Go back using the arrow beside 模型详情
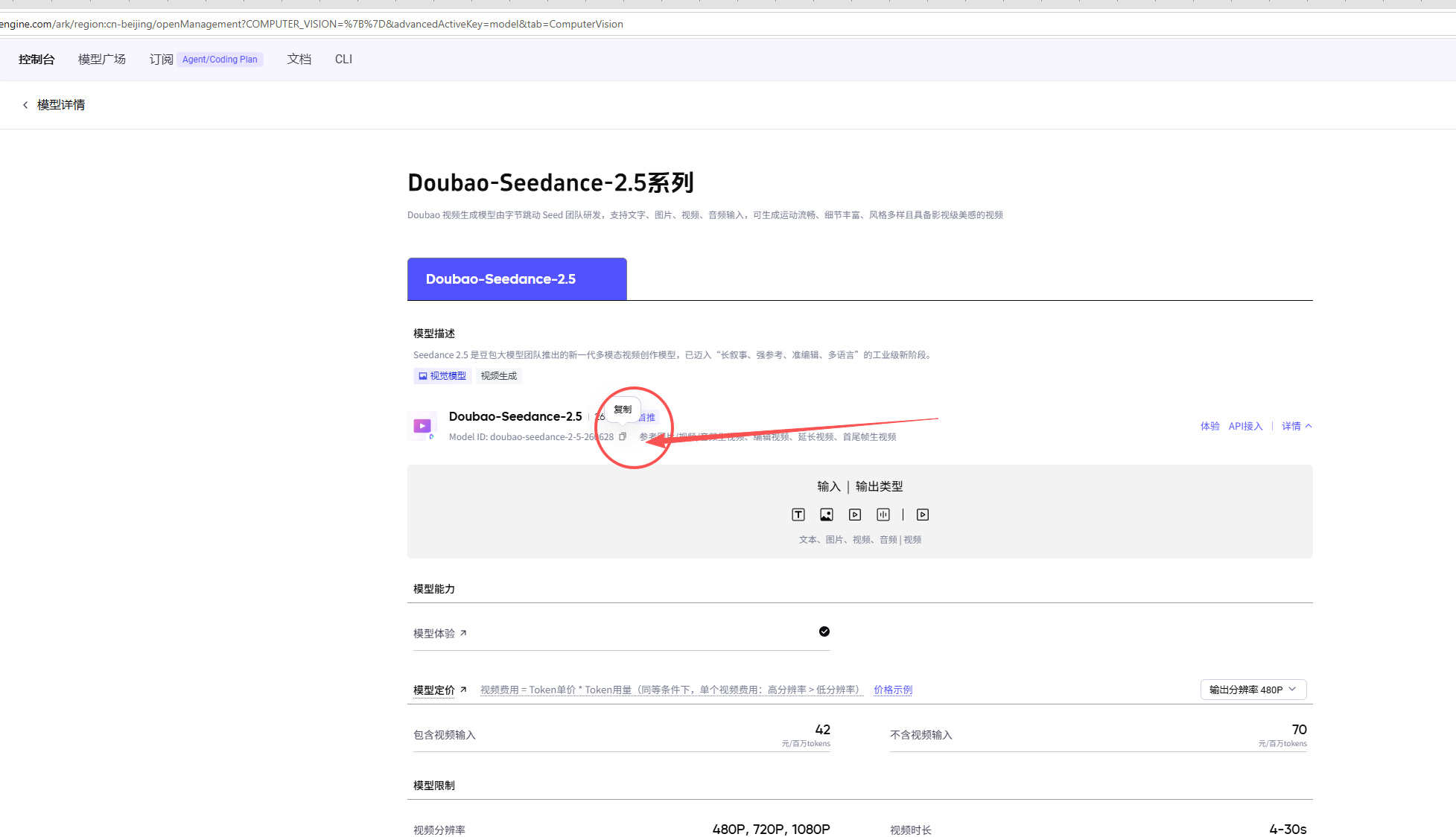Viewport: 1456px width, 837px height. pyautogui.click(x=25, y=105)
